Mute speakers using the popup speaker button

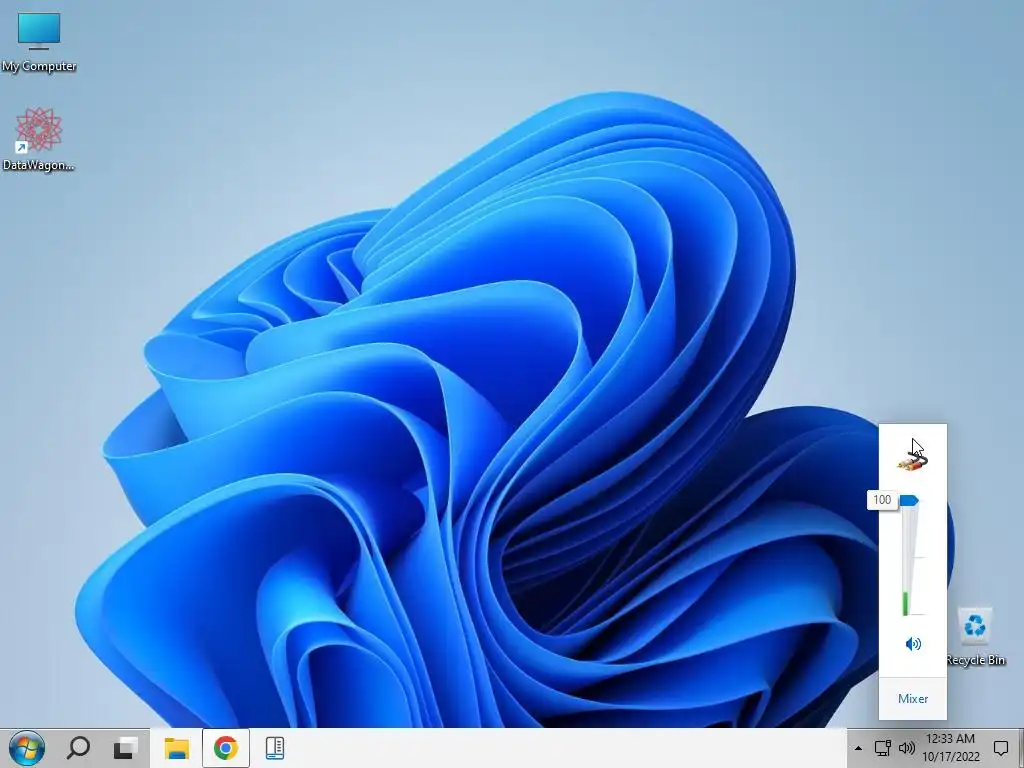(x=913, y=644)
